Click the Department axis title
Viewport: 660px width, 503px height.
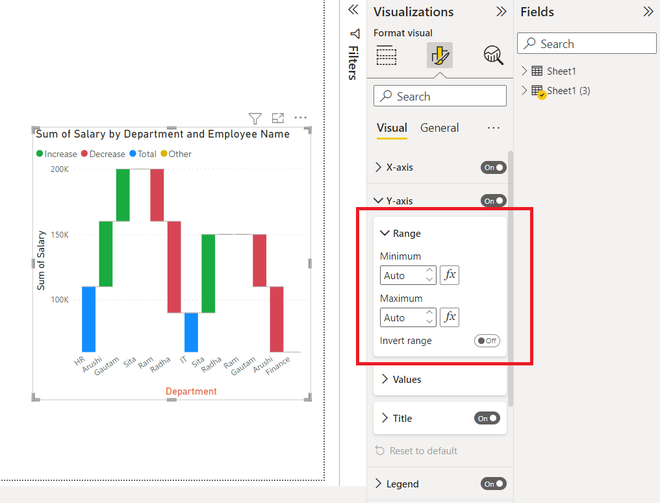pyautogui.click(x=191, y=391)
